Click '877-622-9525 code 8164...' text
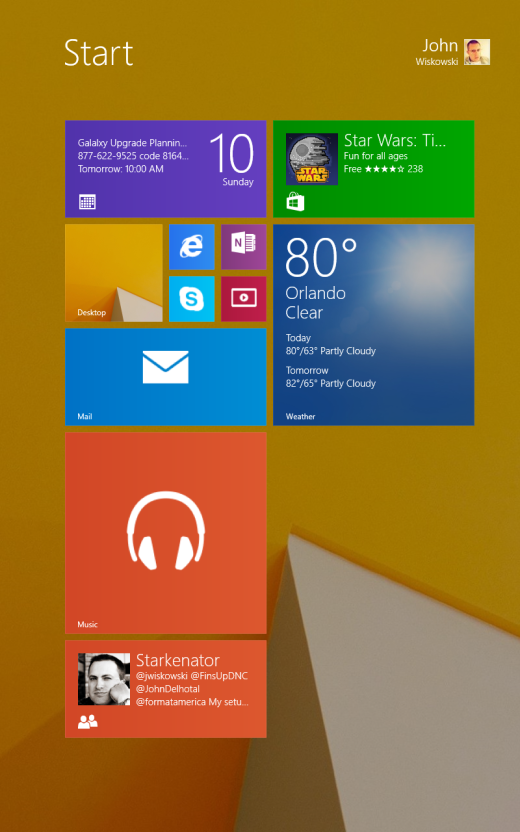 click(133, 156)
